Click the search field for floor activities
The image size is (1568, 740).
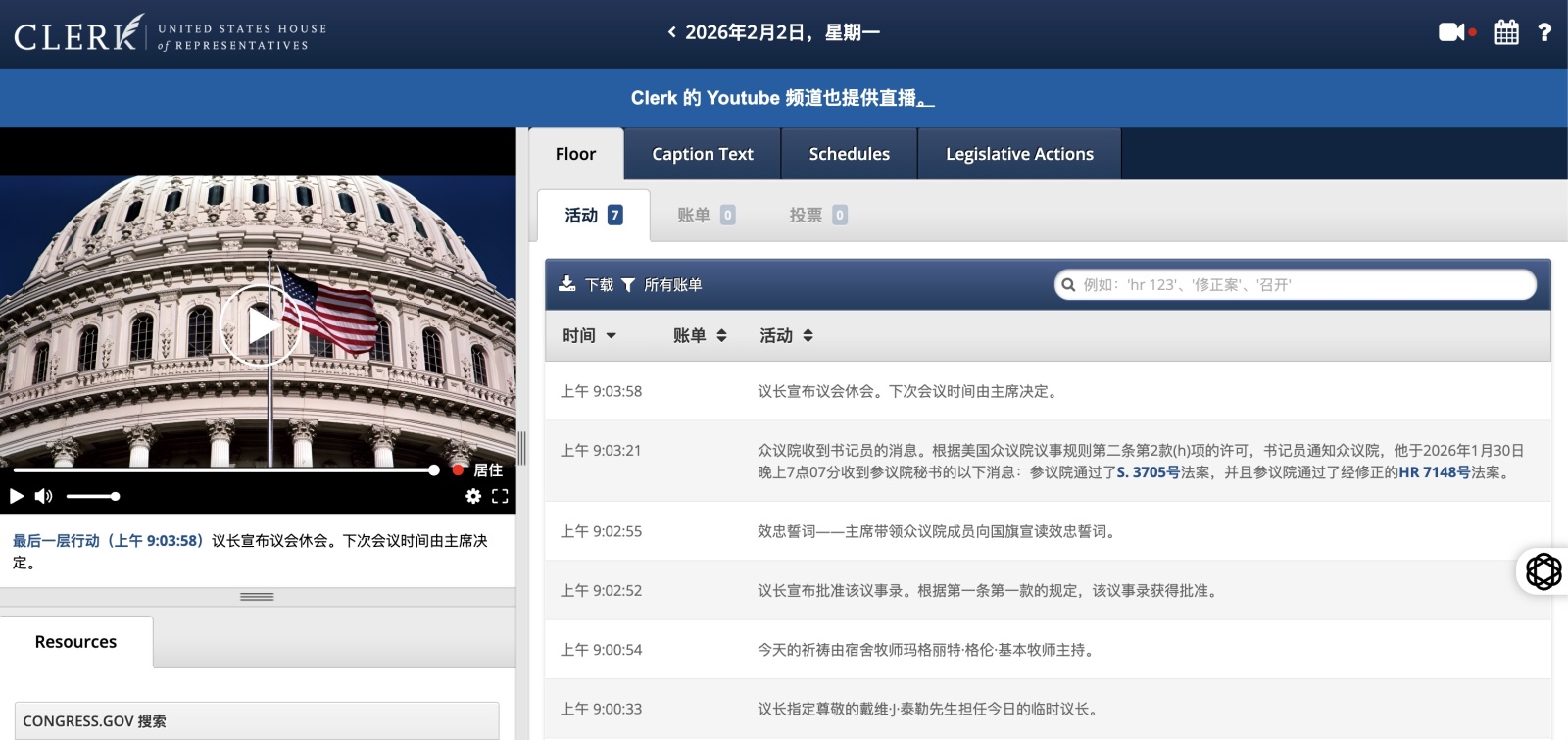coord(1295,285)
